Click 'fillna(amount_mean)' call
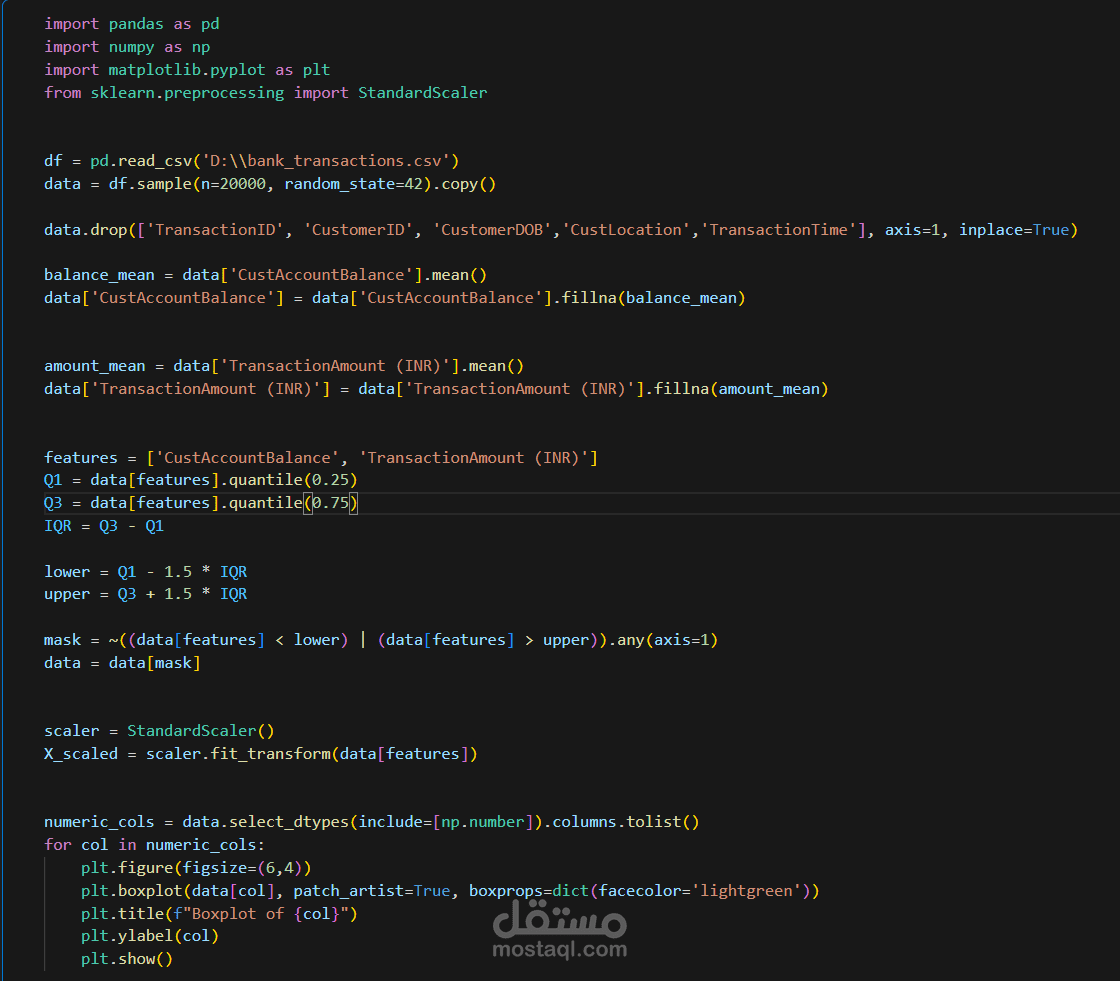 741,389
